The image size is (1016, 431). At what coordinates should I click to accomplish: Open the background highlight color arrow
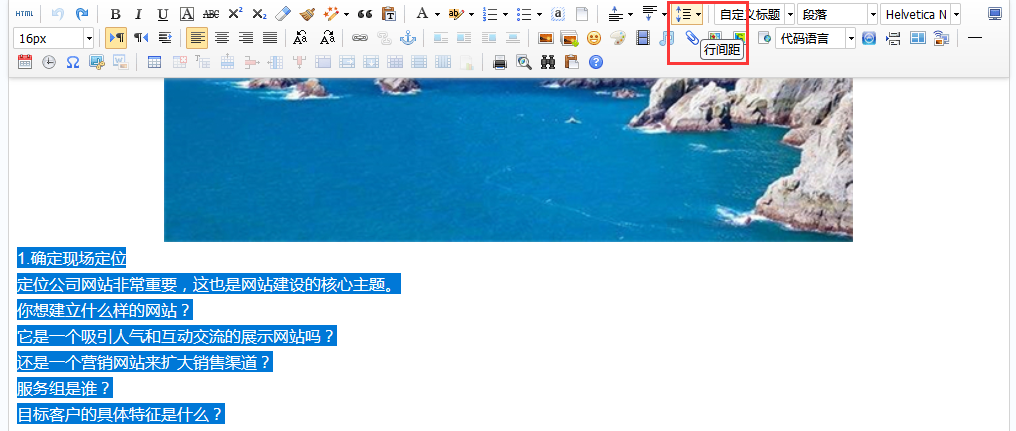[x=471, y=14]
